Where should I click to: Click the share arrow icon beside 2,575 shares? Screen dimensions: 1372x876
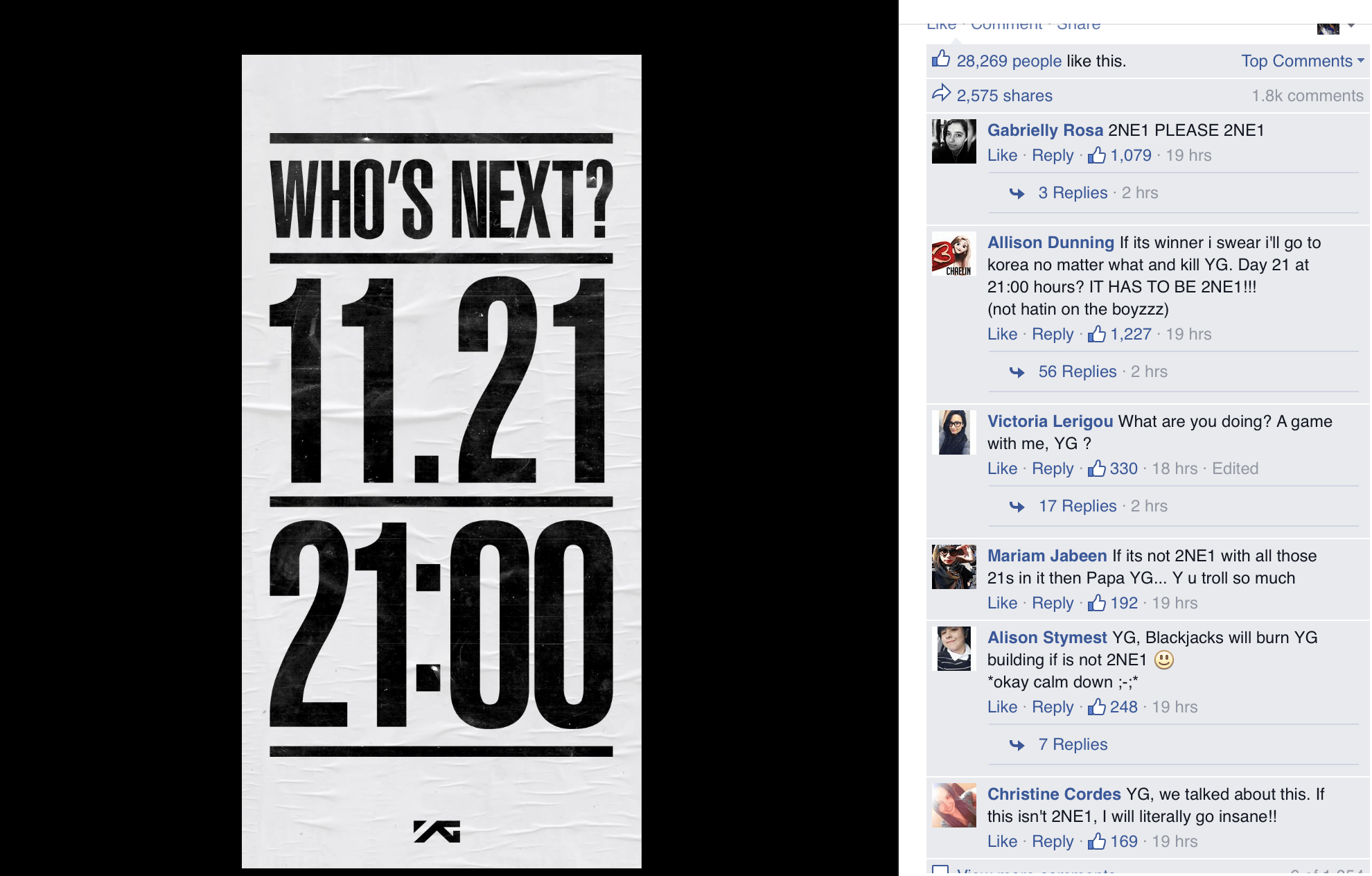(941, 93)
